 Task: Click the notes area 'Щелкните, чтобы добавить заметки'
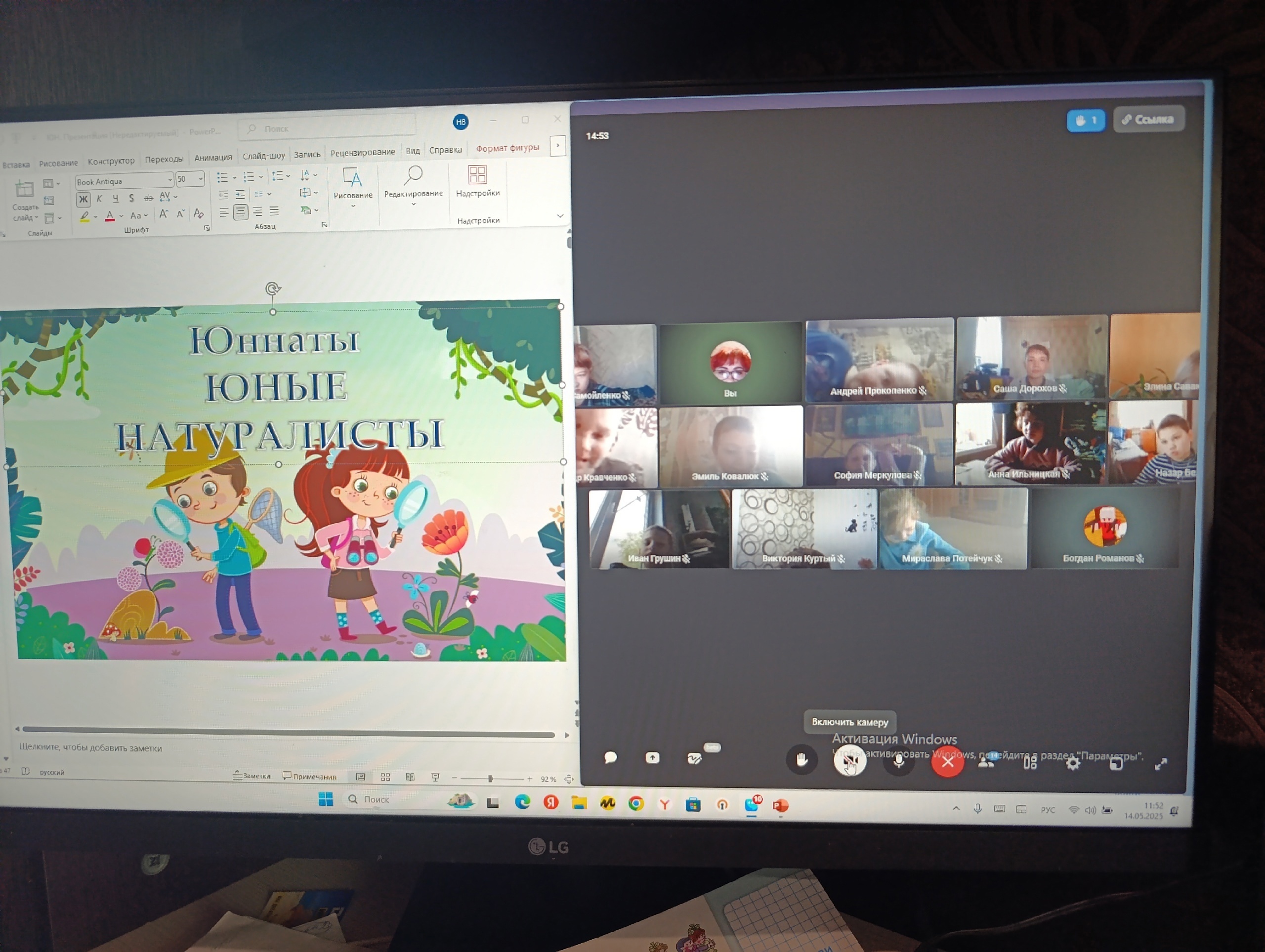(90, 747)
